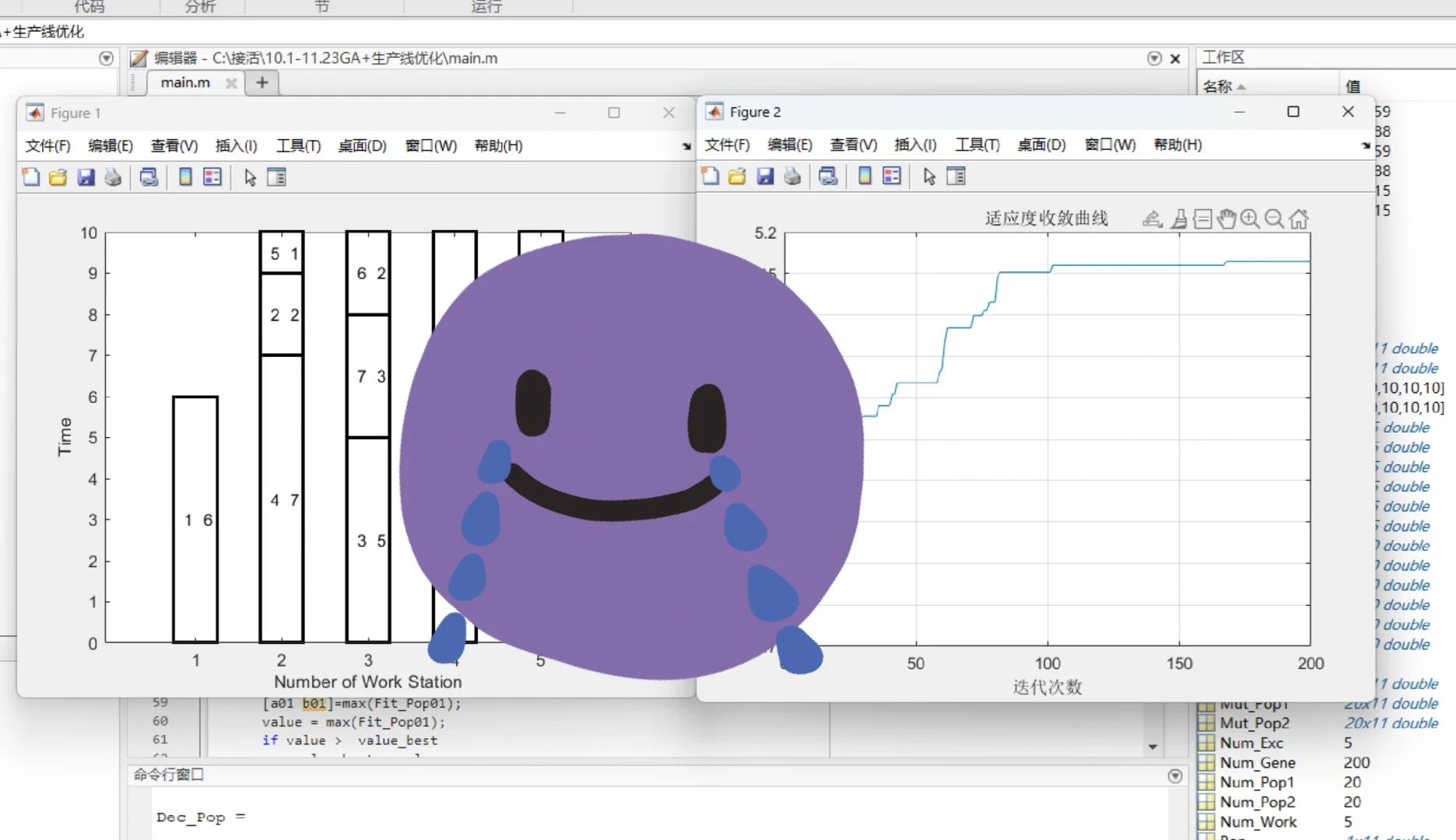Screen dimensions: 1456x840
Task: Open 帮助(H) menu in Figure 1
Action: (499, 145)
